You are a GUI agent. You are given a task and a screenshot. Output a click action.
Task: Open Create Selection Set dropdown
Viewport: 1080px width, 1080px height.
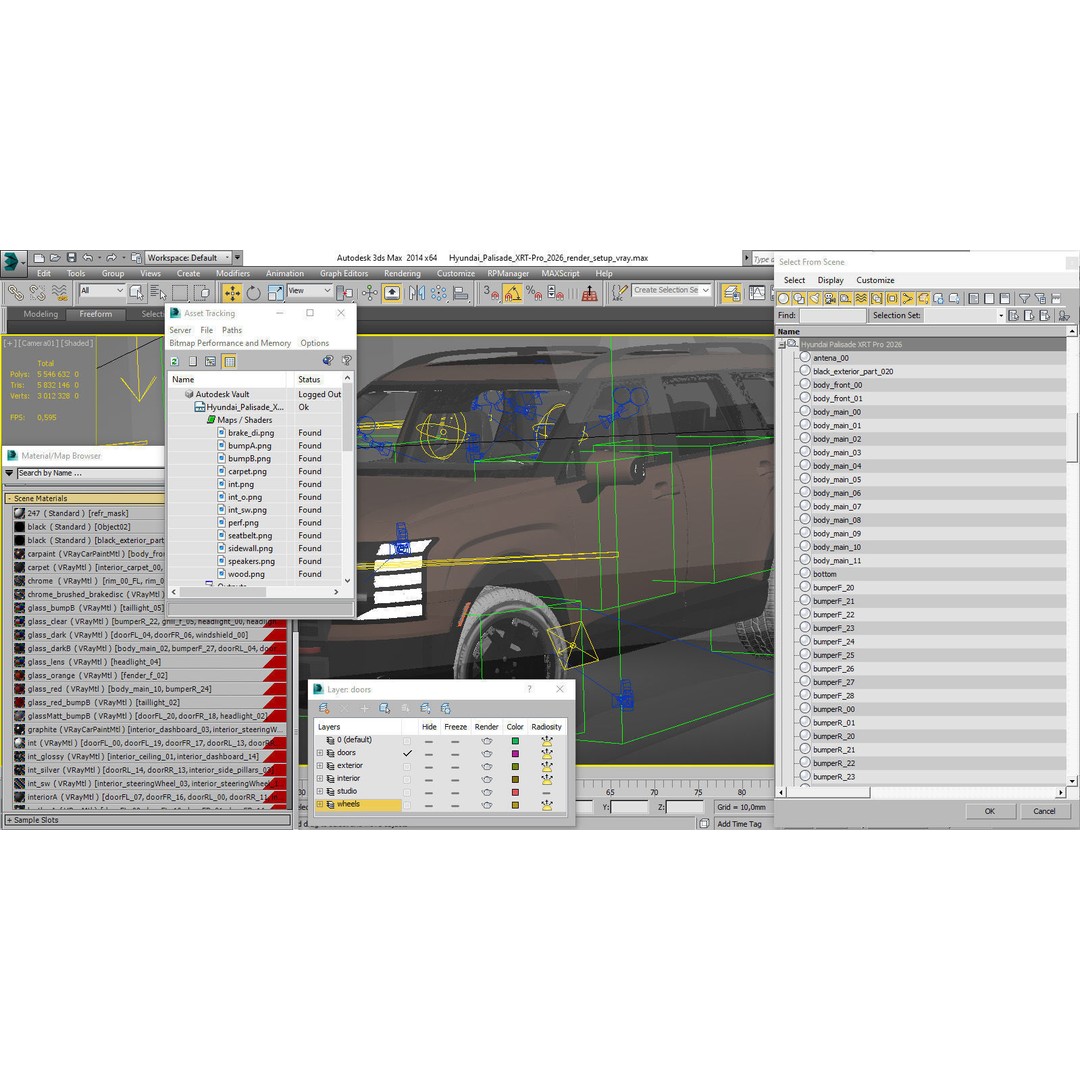(x=671, y=290)
